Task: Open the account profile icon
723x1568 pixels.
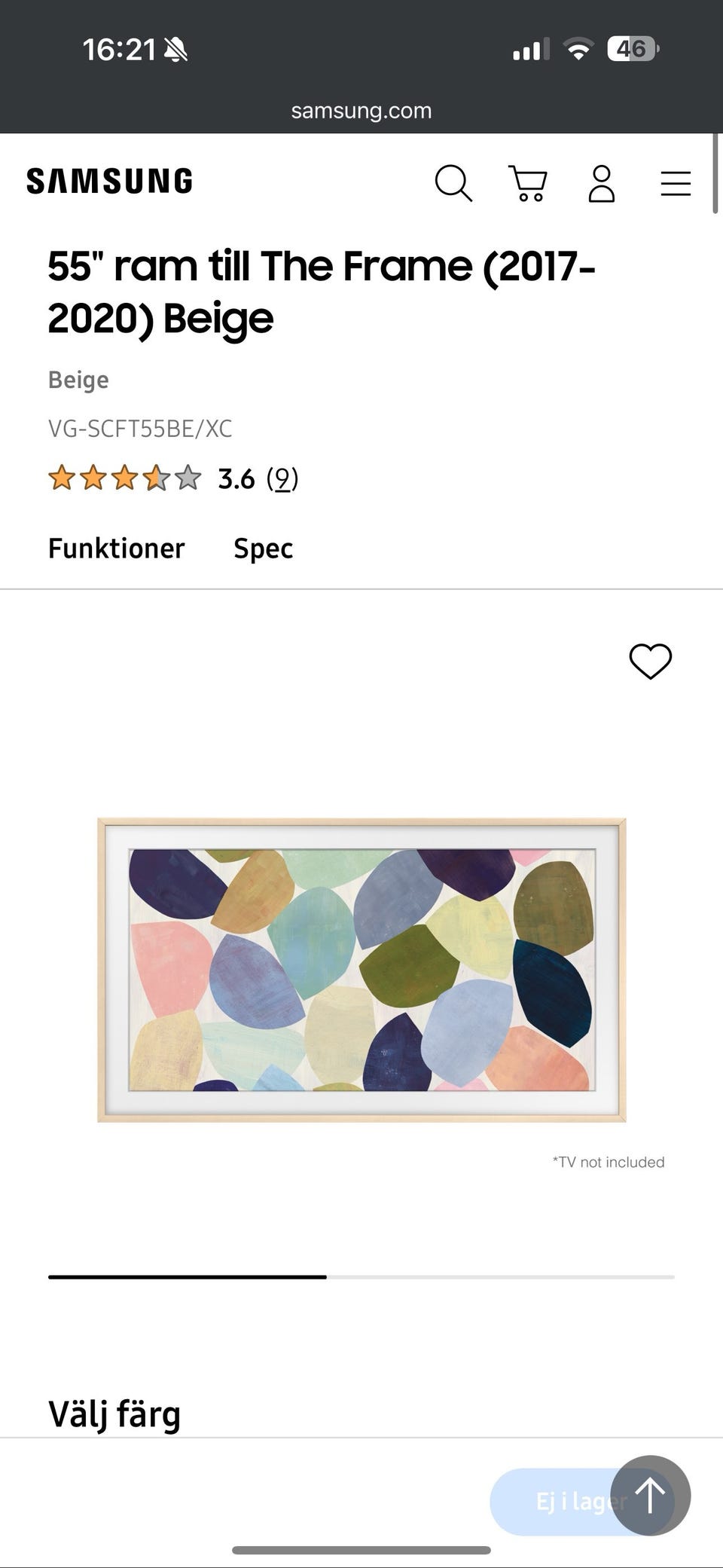Action: [x=602, y=182]
